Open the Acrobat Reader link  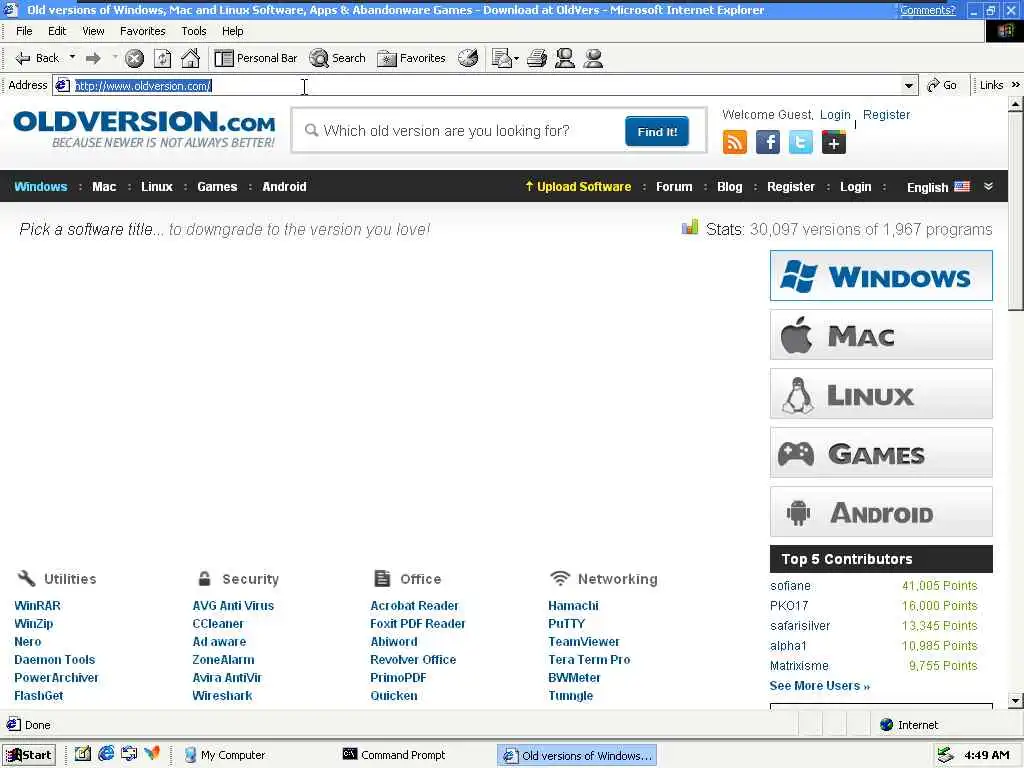(414, 605)
